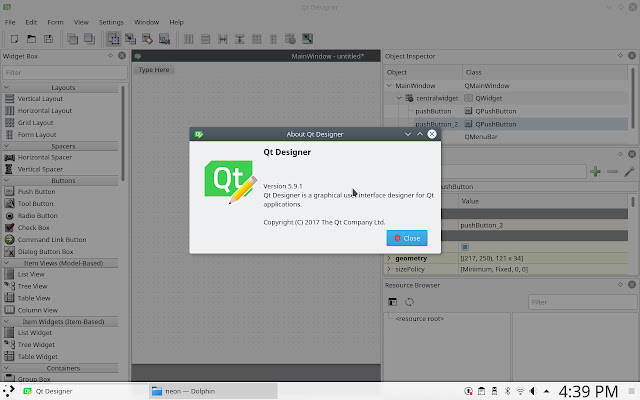The image size is (640, 400).
Task: Click green plus add dynamic property icon
Action: tap(595, 172)
